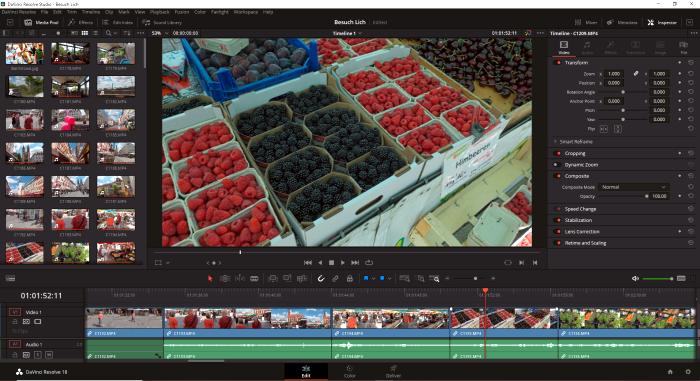700x381 pixels.
Task: Open Project Manager home icon
Action: point(670,372)
